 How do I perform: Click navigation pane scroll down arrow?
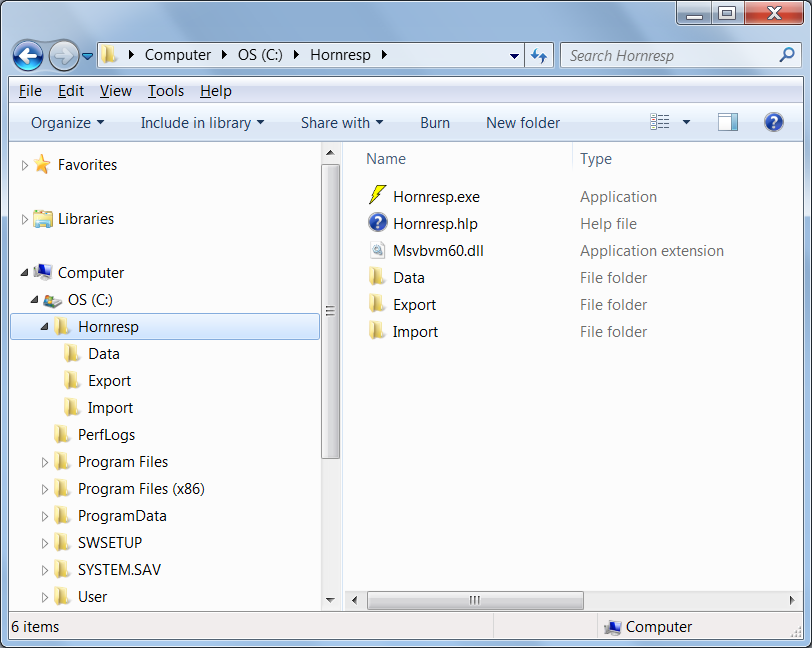[330, 600]
